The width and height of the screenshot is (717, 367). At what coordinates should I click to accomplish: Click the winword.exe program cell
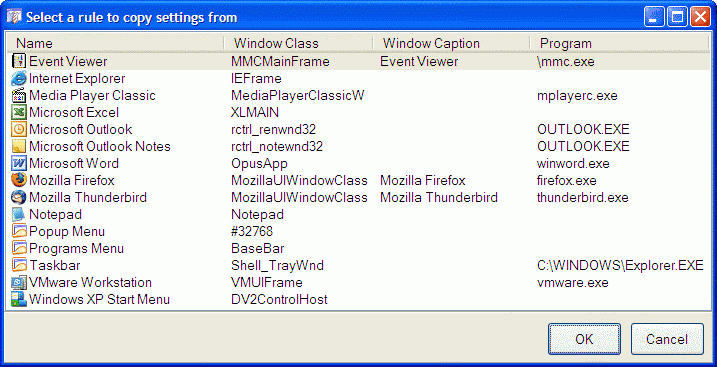(573, 163)
